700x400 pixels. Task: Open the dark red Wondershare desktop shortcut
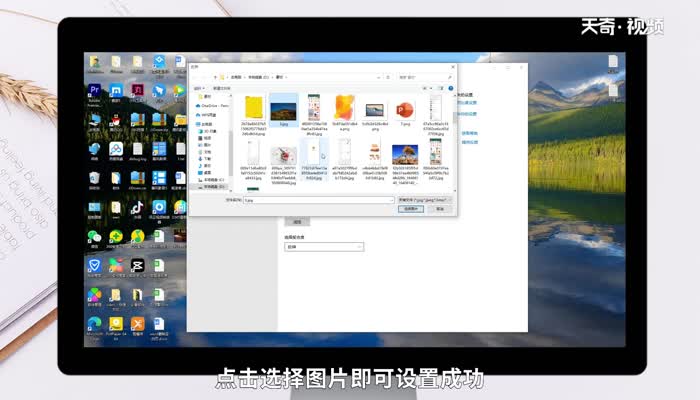[x=137, y=91]
